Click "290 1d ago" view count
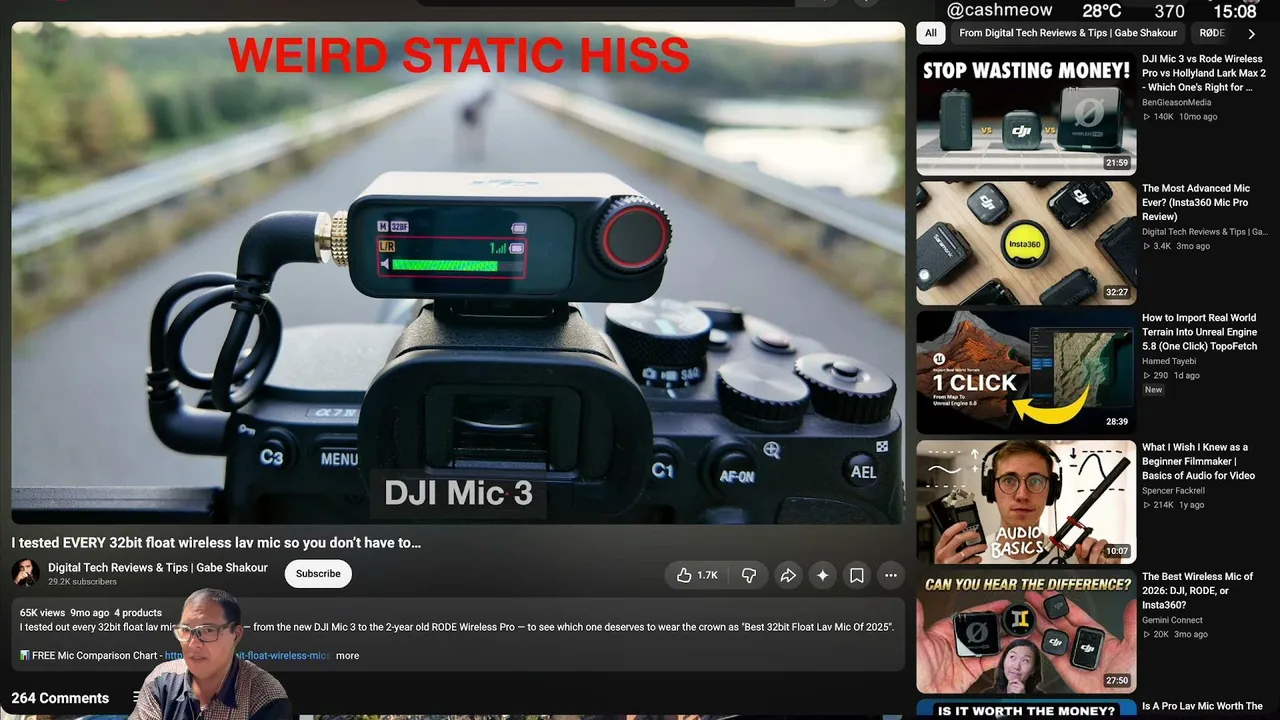The height and width of the screenshot is (720, 1280). [1171, 376]
